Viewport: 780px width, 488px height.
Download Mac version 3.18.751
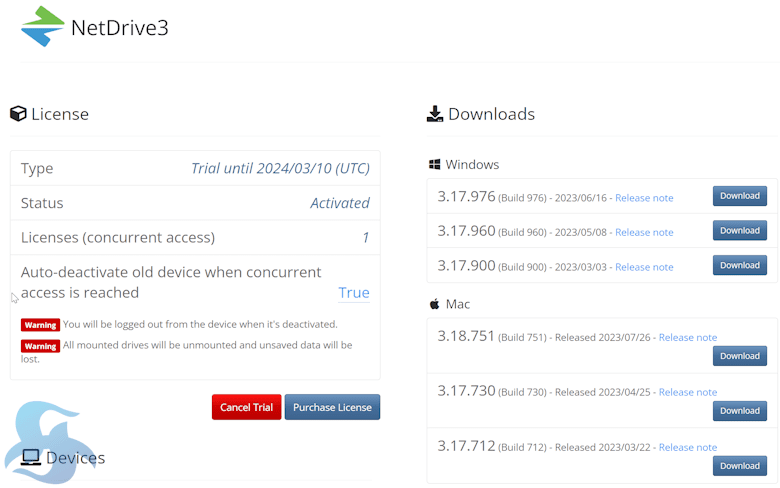[x=740, y=356]
